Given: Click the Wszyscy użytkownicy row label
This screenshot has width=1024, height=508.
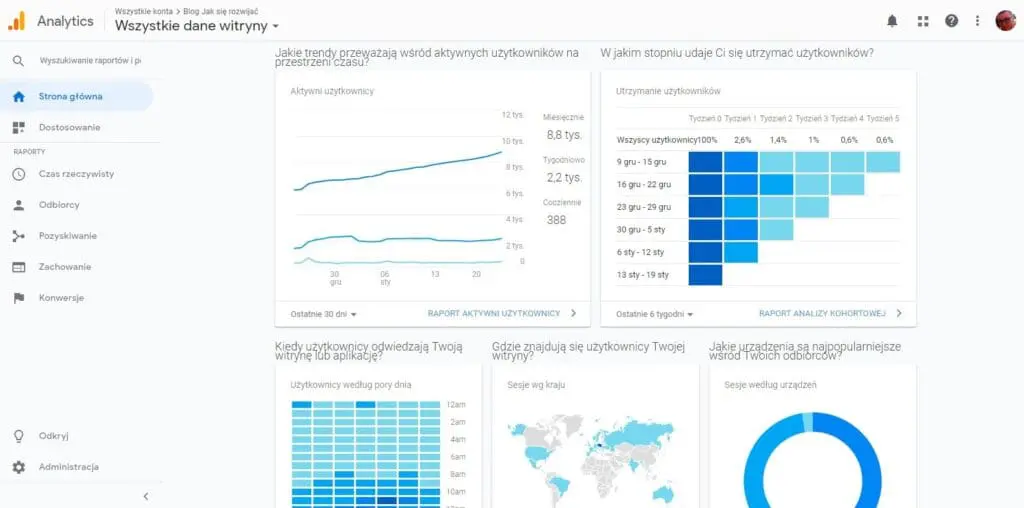Looking at the screenshot, I should point(656,140).
